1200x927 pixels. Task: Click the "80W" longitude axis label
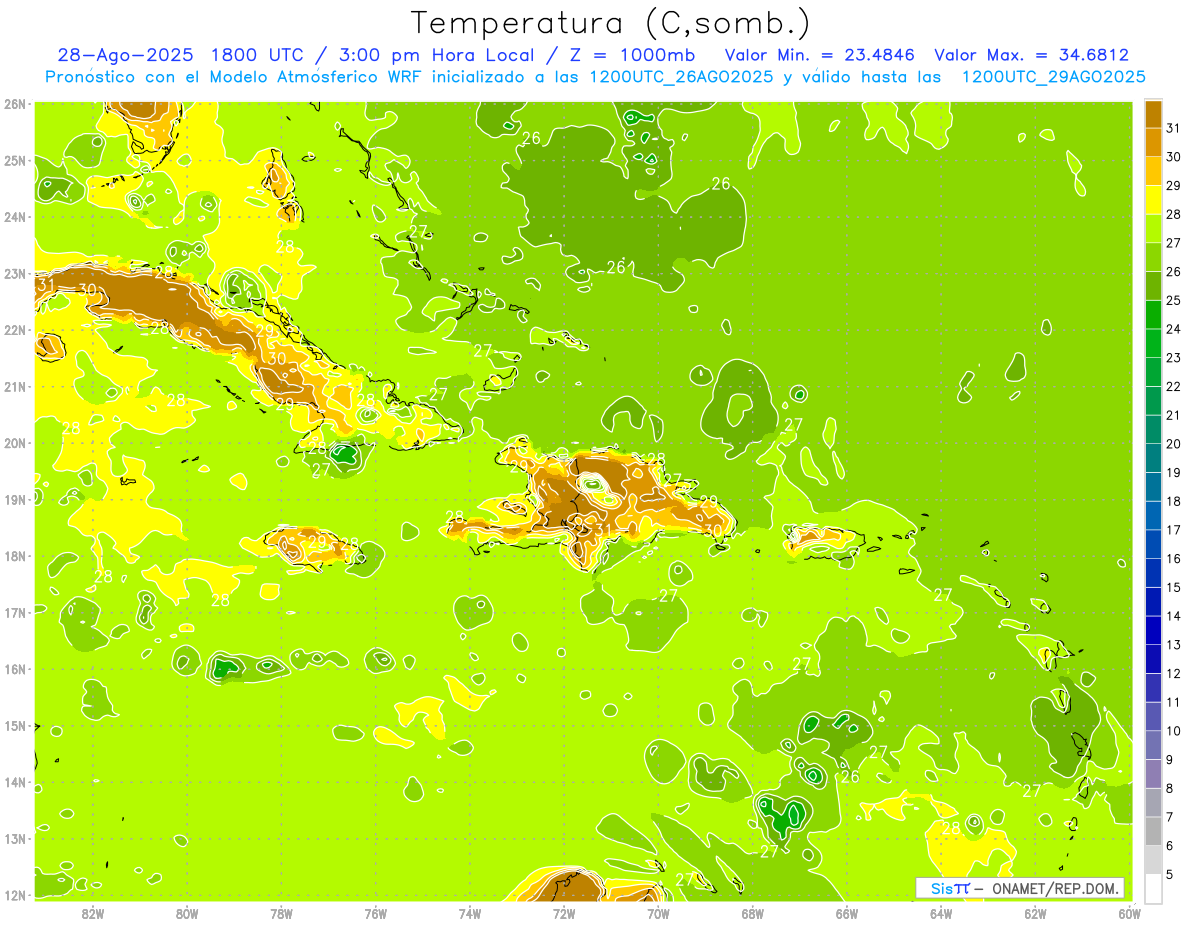coord(187,913)
